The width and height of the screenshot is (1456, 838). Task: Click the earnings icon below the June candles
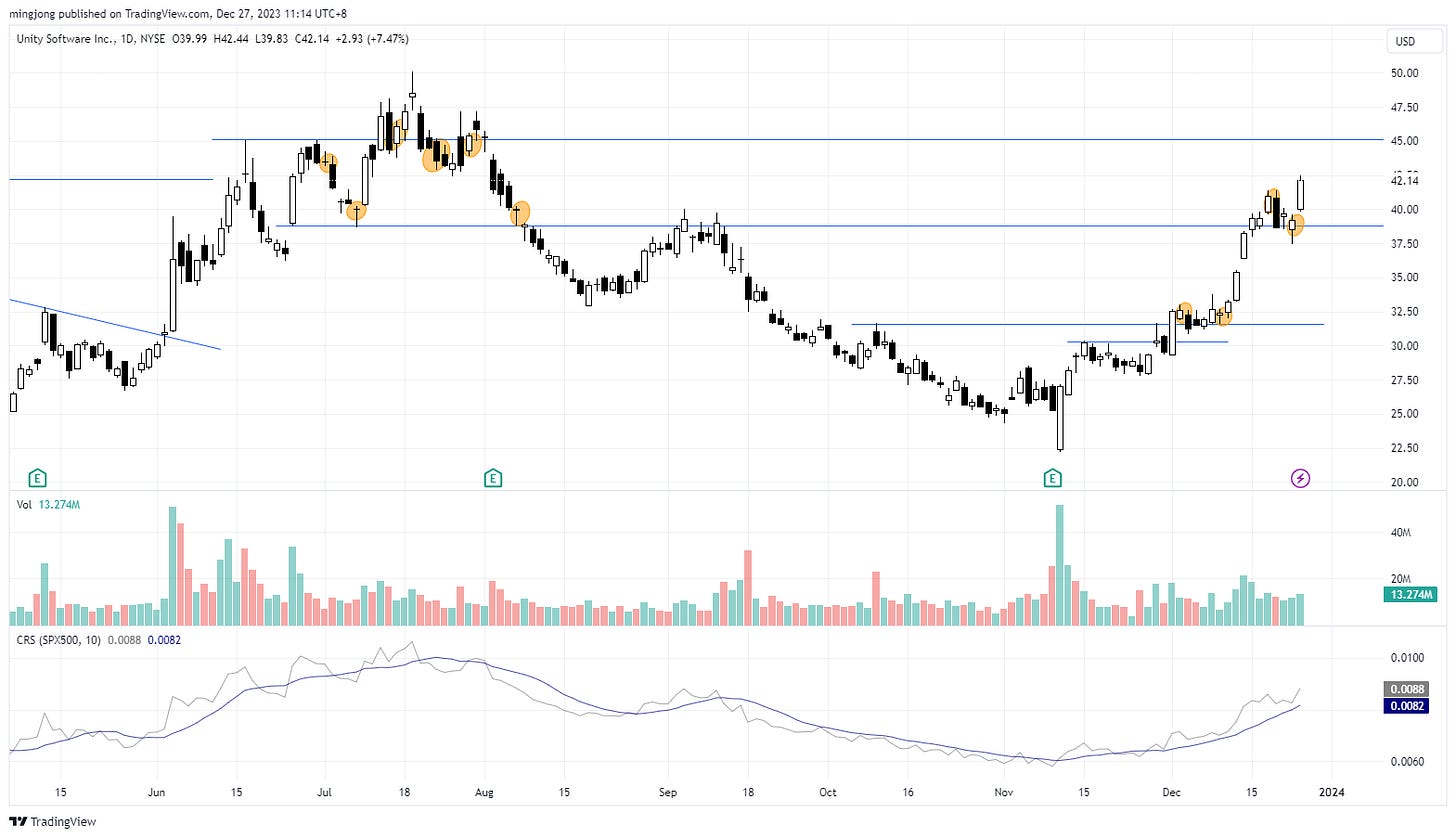pos(37,478)
